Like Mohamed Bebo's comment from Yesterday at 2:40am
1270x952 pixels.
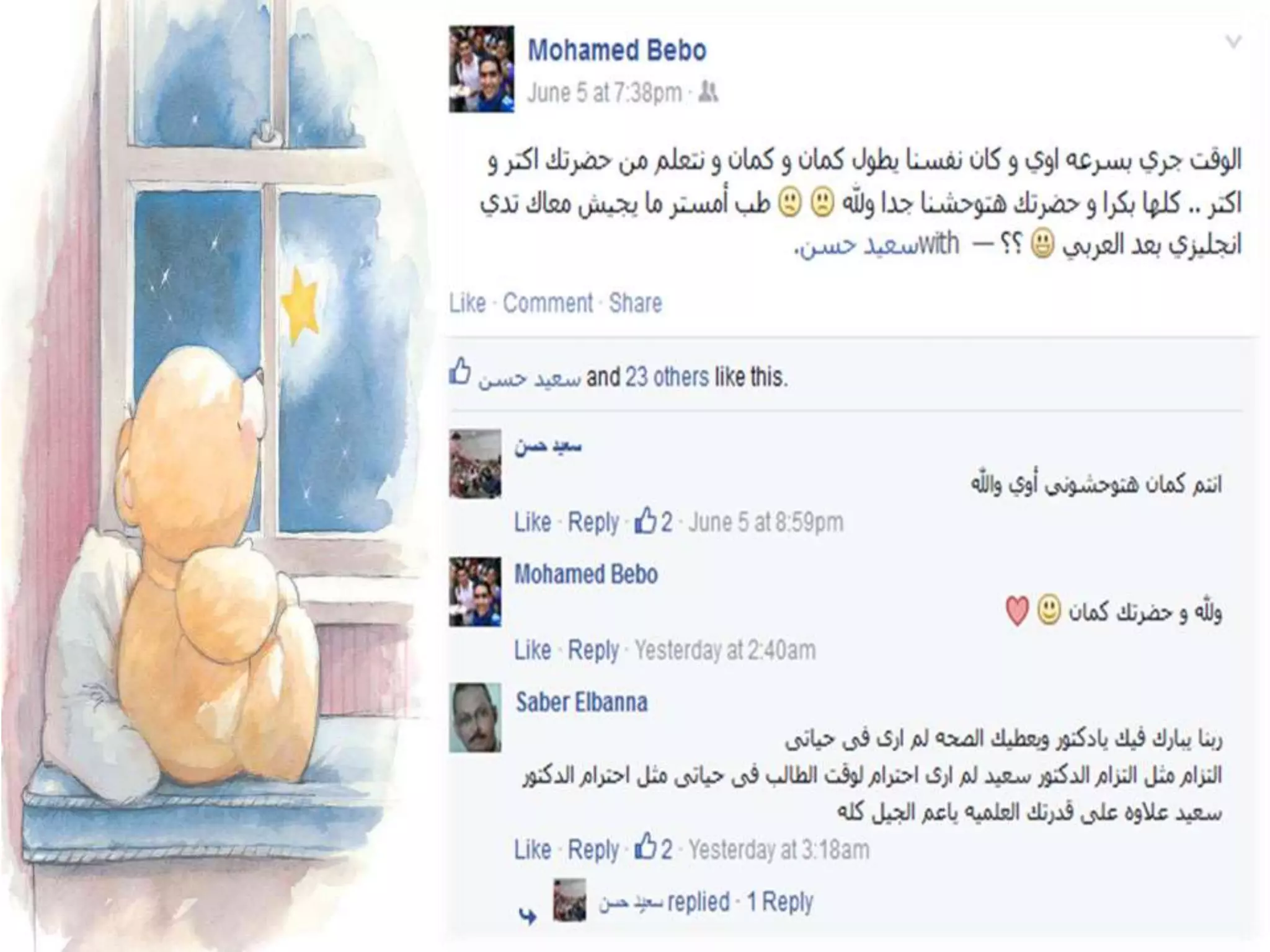click(x=533, y=650)
